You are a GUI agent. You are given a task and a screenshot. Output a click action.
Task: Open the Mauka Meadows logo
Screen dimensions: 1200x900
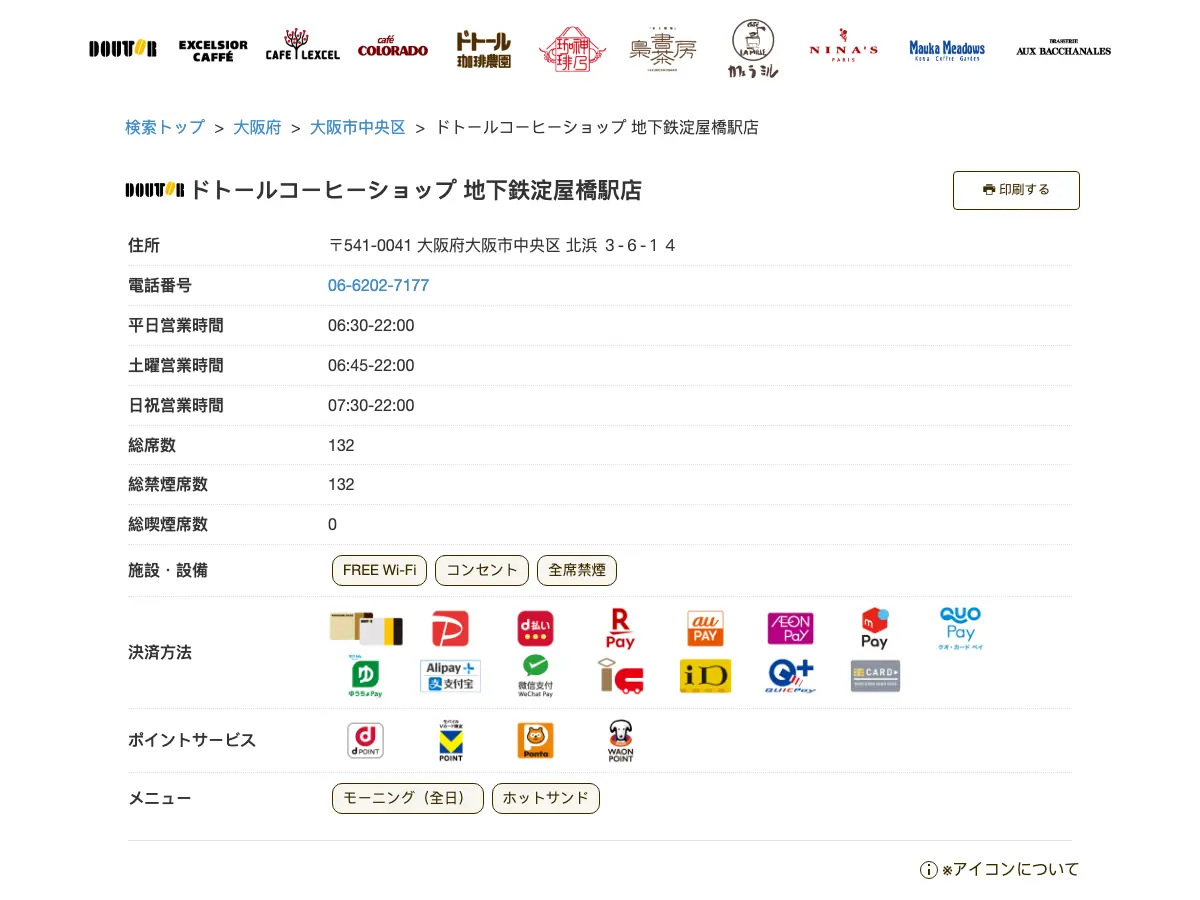coord(947,50)
